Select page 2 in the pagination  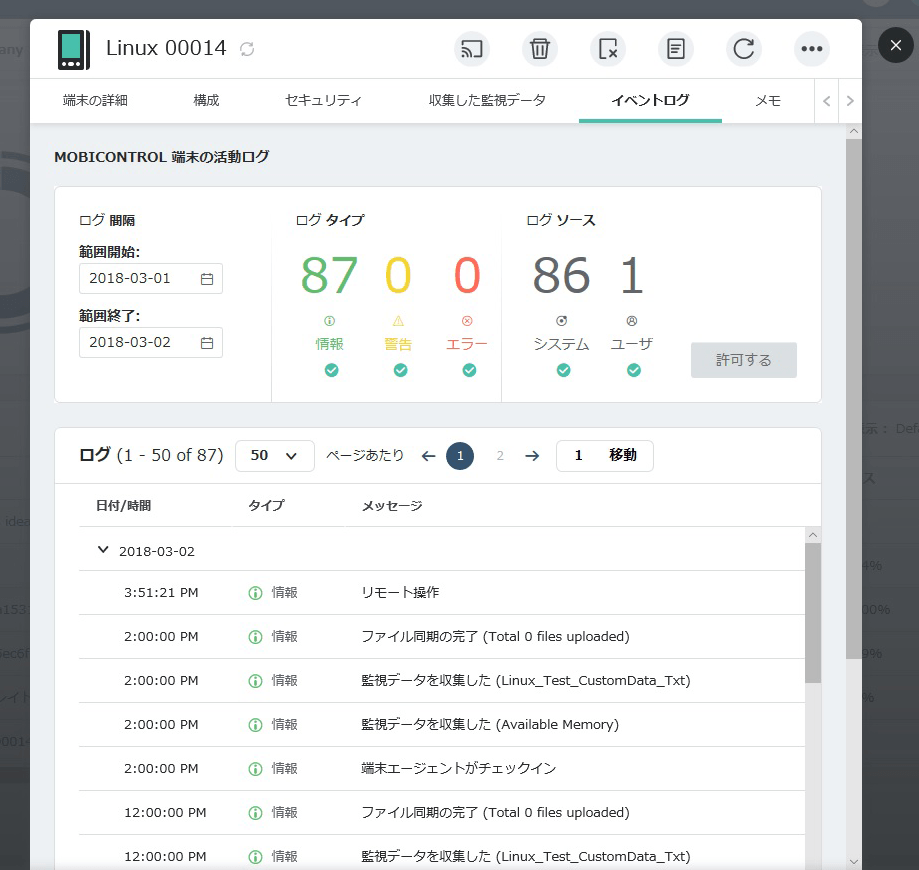[x=499, y=455]
